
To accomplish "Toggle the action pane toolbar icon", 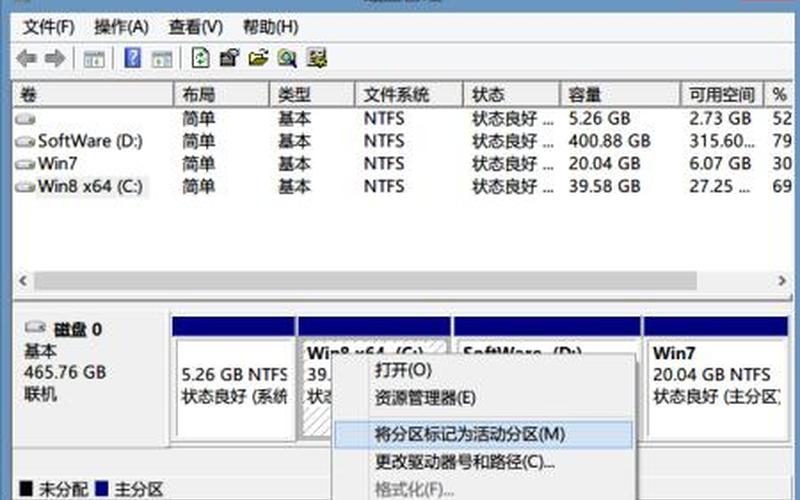I will (x=162, y=59).
